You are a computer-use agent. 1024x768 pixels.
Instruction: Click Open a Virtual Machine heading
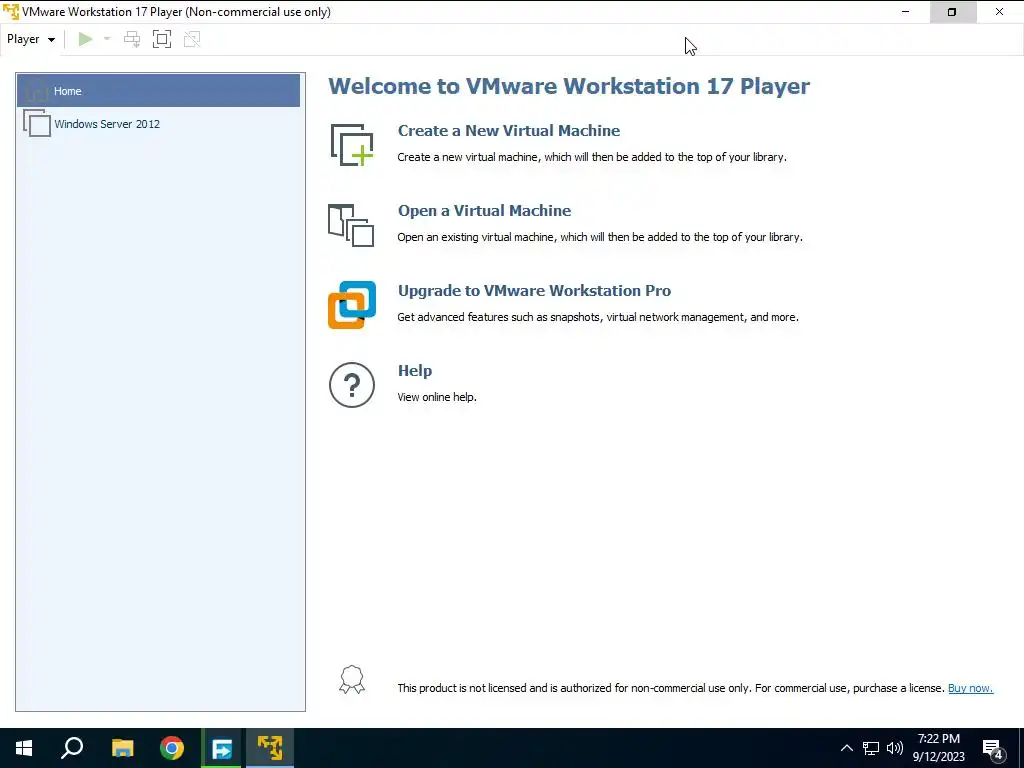pyautogui.click(x=485, y=210)
